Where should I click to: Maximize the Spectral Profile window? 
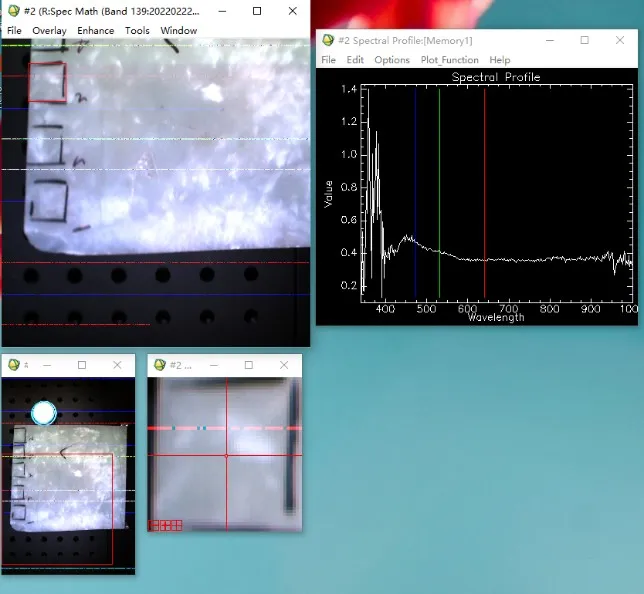point(585,40)
